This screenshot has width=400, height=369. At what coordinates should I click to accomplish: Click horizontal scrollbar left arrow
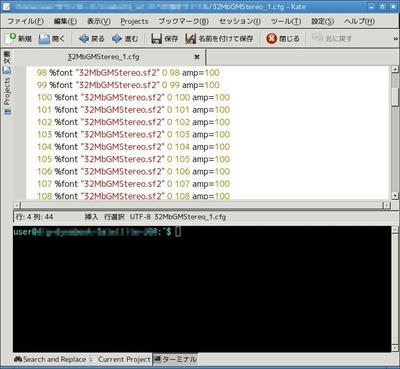point(17,205)
